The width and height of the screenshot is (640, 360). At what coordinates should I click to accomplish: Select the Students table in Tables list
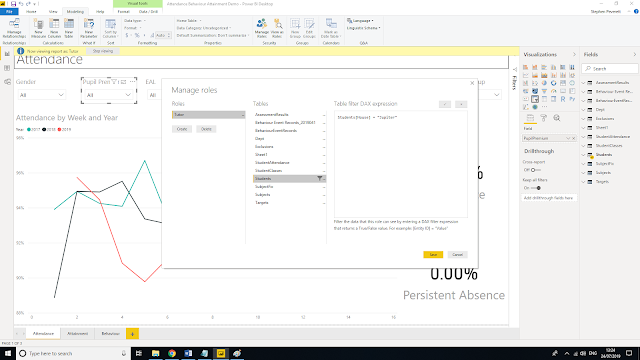point(289,178)
